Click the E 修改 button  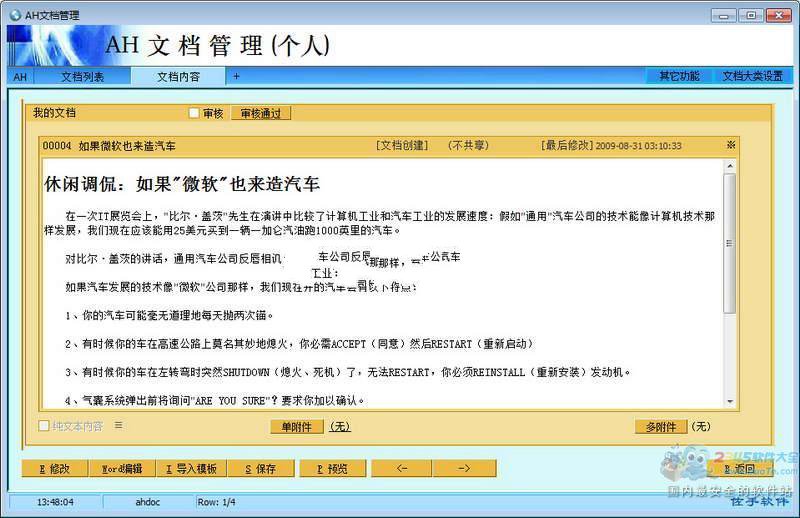pos(55,468)
